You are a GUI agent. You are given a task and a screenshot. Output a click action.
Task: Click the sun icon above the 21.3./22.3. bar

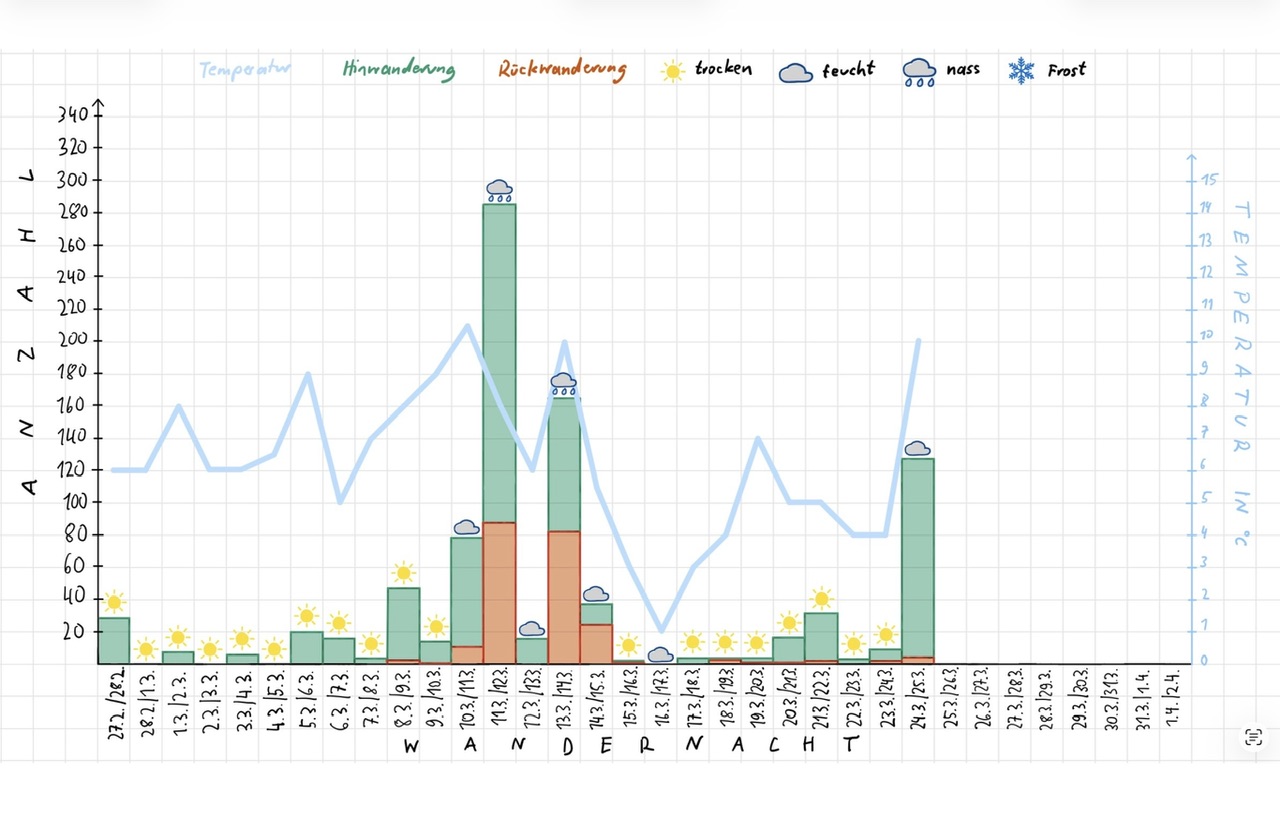(821, 599)
